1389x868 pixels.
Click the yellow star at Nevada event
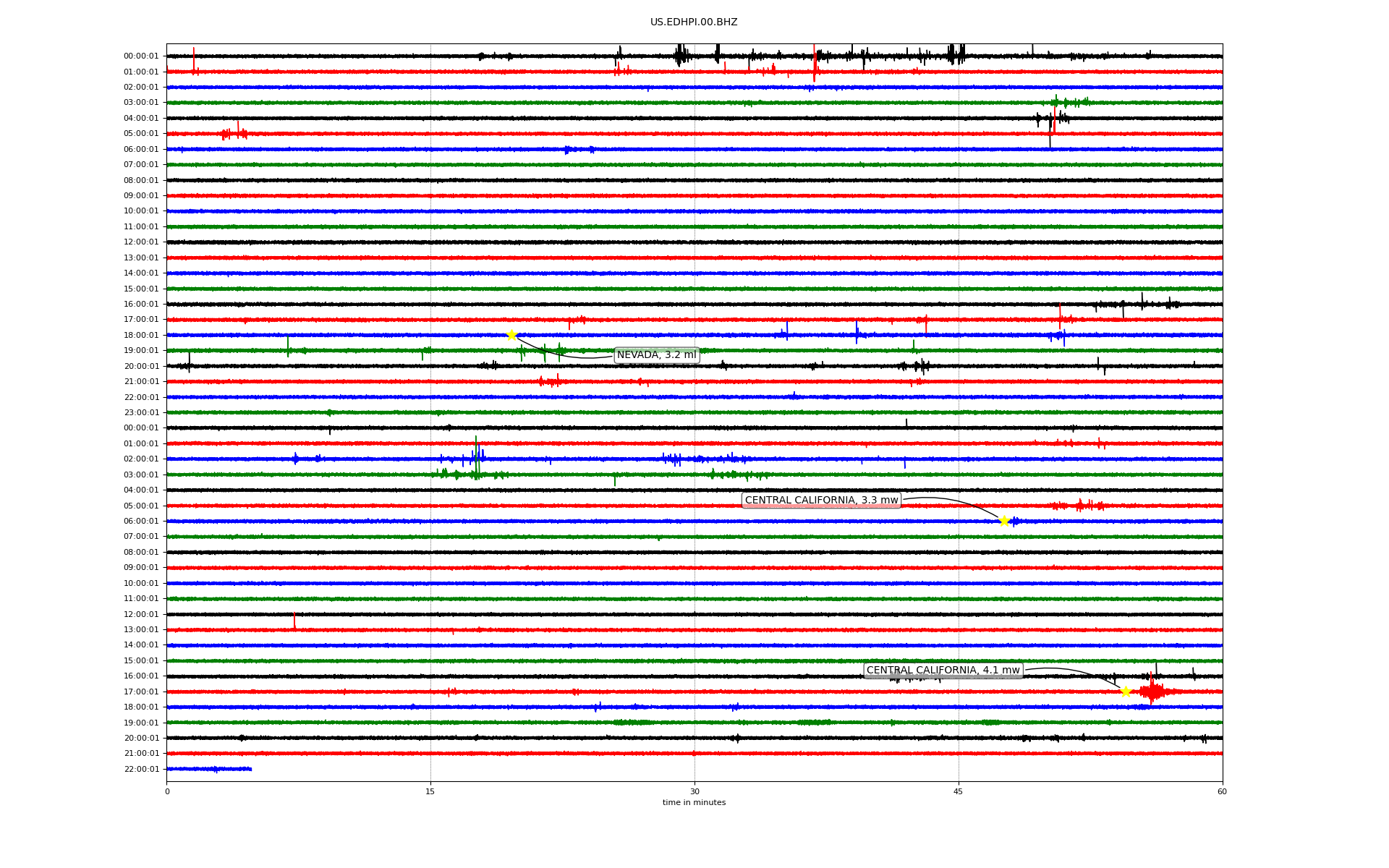pos(511,335)
